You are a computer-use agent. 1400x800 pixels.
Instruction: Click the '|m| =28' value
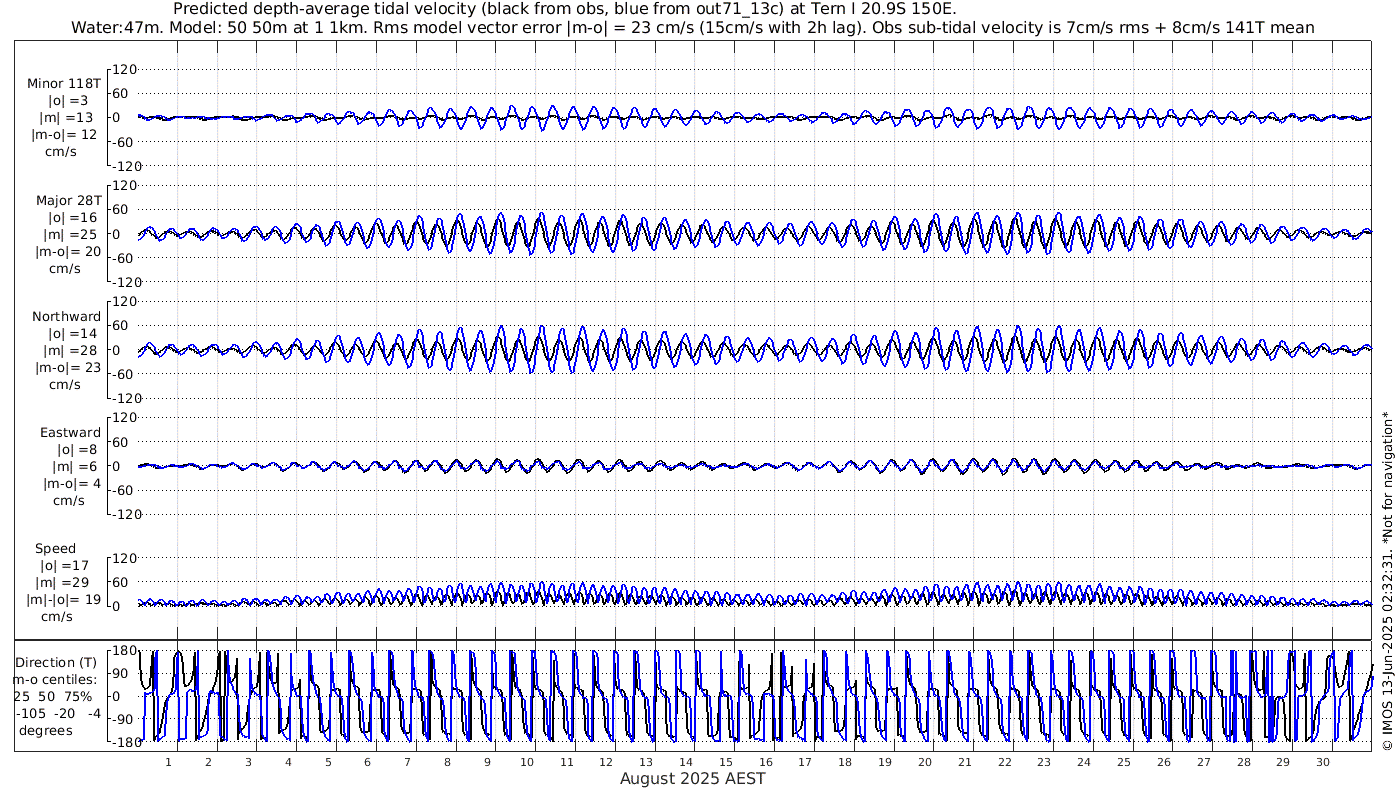[69, 350]
